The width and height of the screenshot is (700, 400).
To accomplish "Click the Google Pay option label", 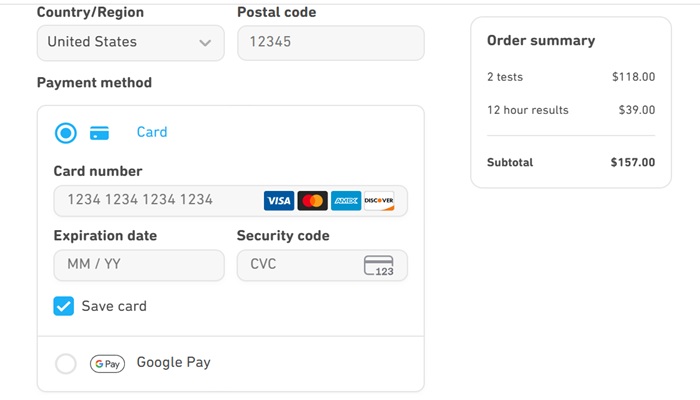I will tap(173, 363).
